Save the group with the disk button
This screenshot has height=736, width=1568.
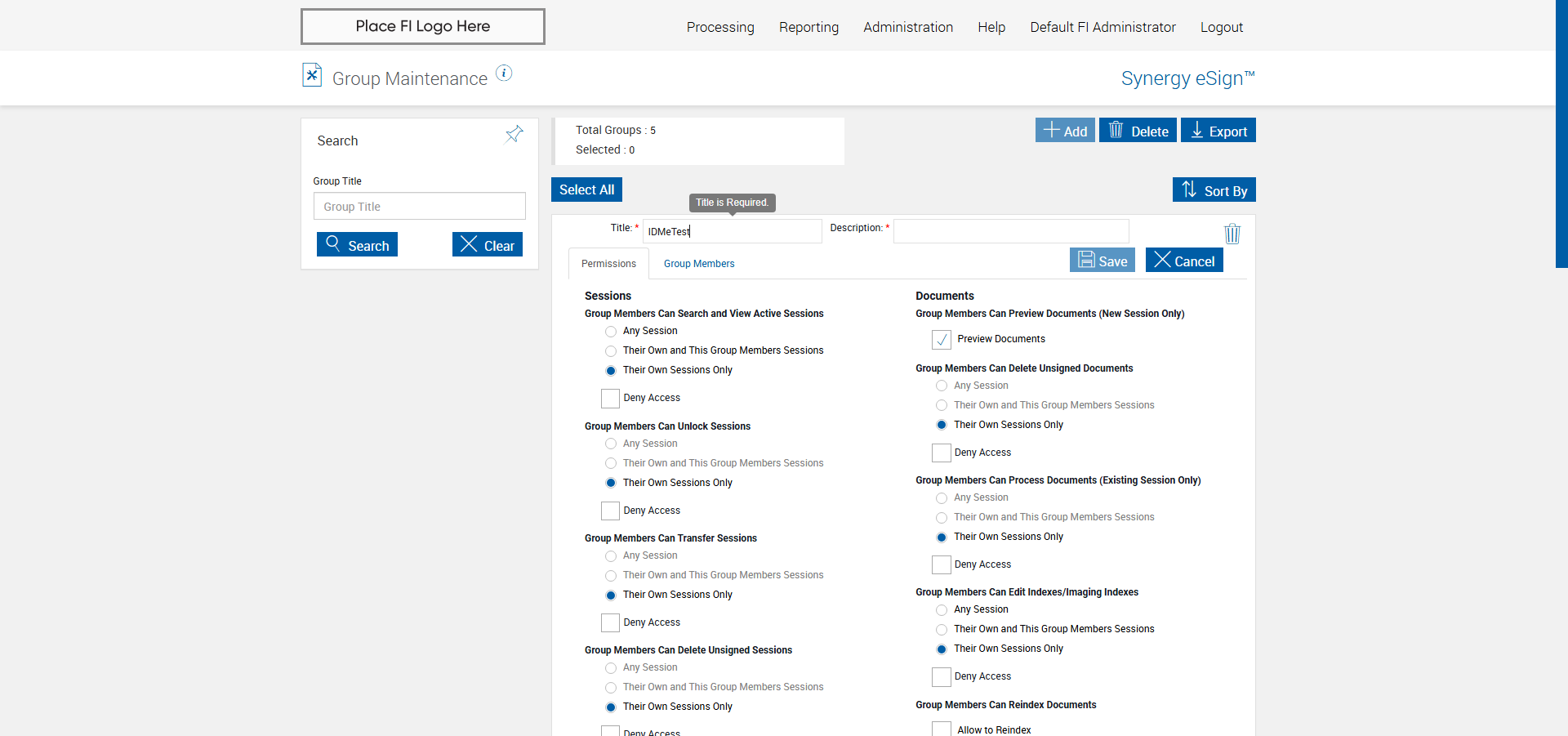coord(1102,261)
